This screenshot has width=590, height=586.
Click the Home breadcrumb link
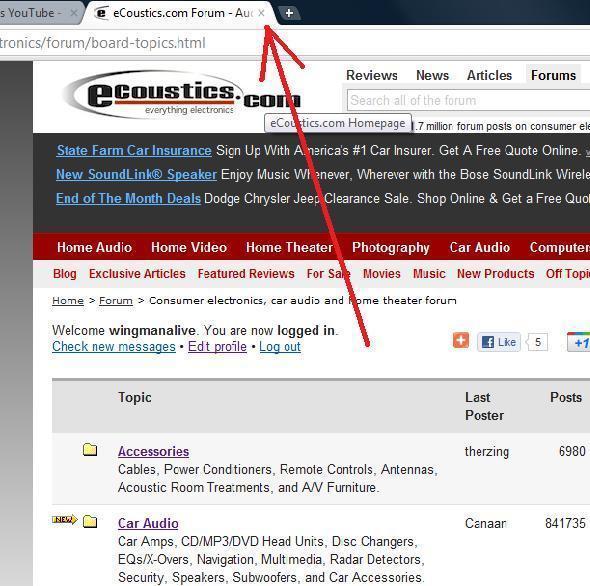tap(68, 301)
